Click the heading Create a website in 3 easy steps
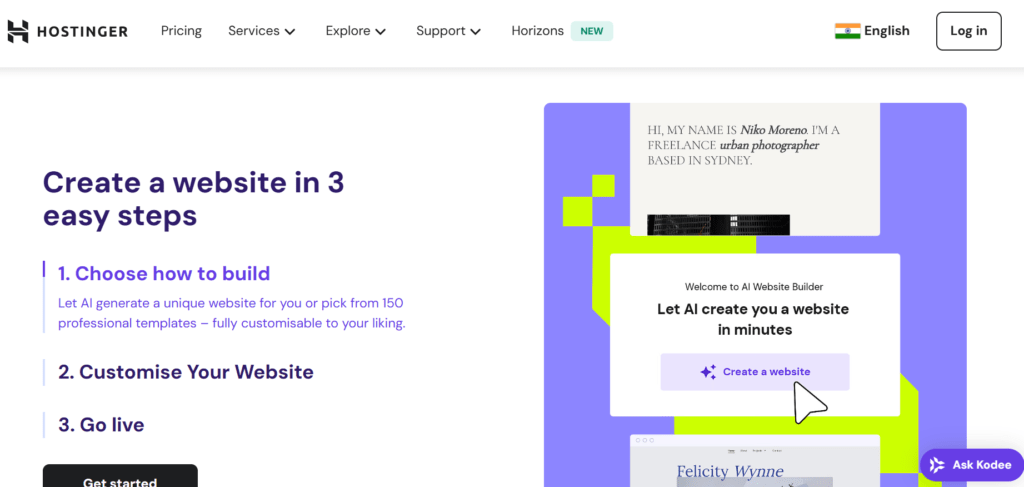The height and width of the screenshot is (487, 1024). (193, 199)
